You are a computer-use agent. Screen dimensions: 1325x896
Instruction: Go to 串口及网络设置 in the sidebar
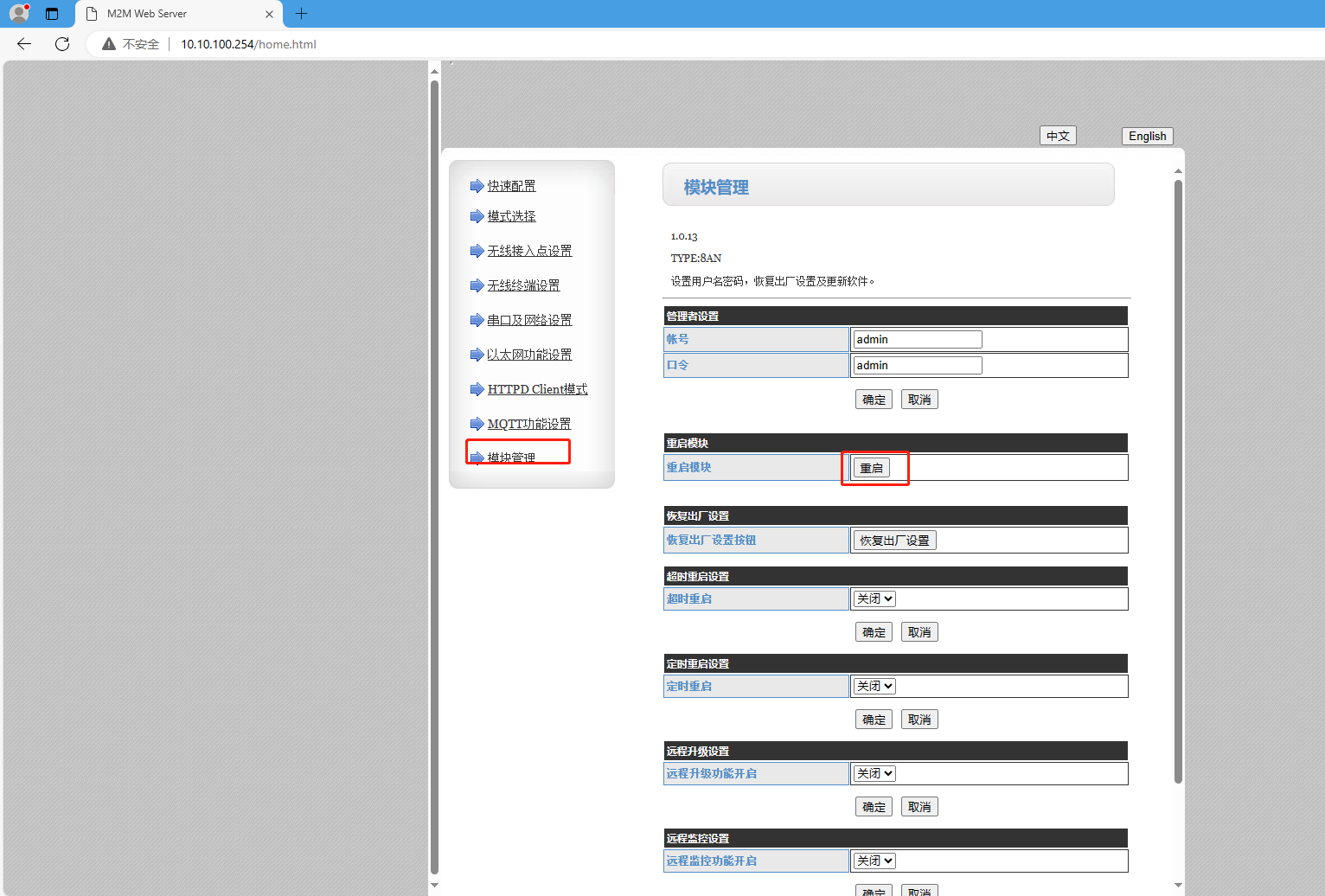[x=529, y=320]
